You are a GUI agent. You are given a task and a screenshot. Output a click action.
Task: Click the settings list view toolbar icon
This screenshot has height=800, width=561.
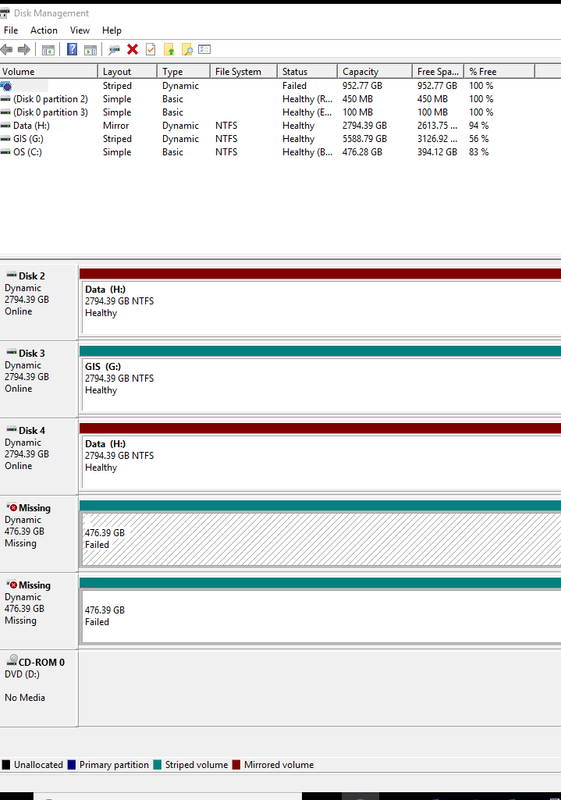205,49
